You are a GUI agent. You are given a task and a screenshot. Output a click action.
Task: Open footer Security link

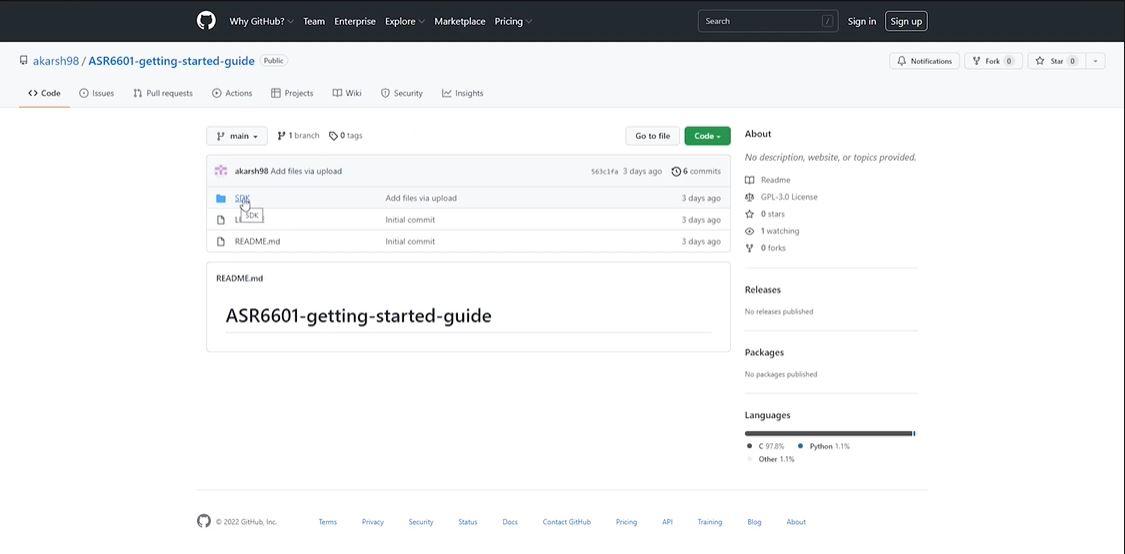tap(420, 522)
